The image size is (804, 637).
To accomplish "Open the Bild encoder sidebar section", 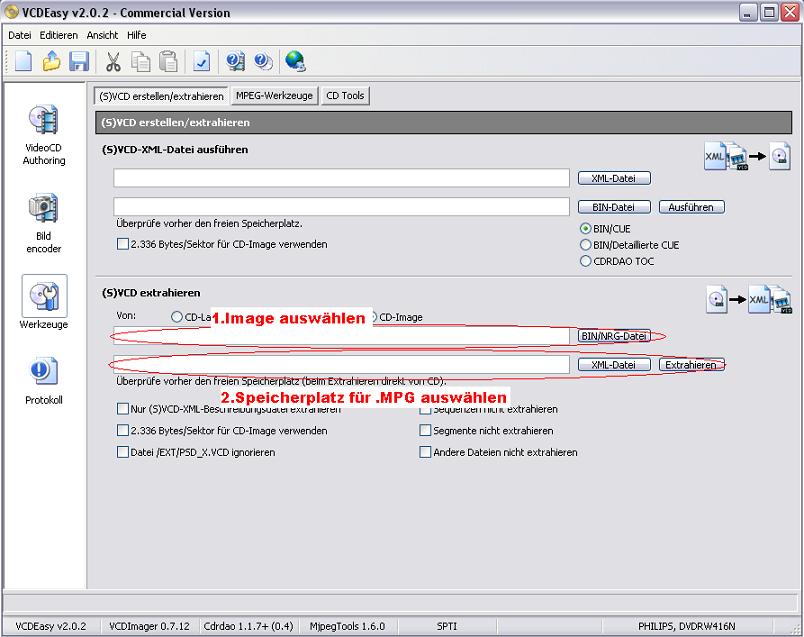I will (44, 223).
